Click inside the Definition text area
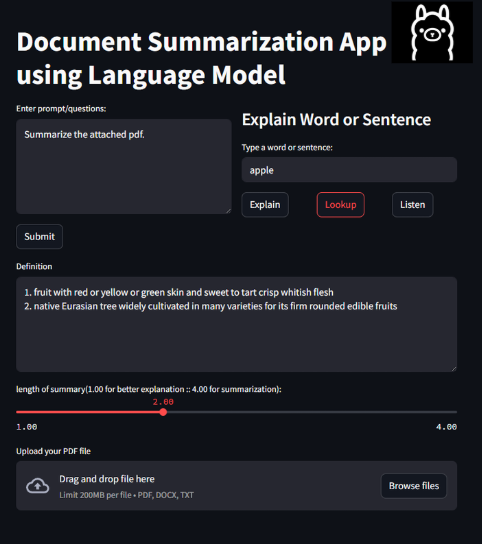The height and width of the screenshot is (544, 482). (x=236, y=324)
